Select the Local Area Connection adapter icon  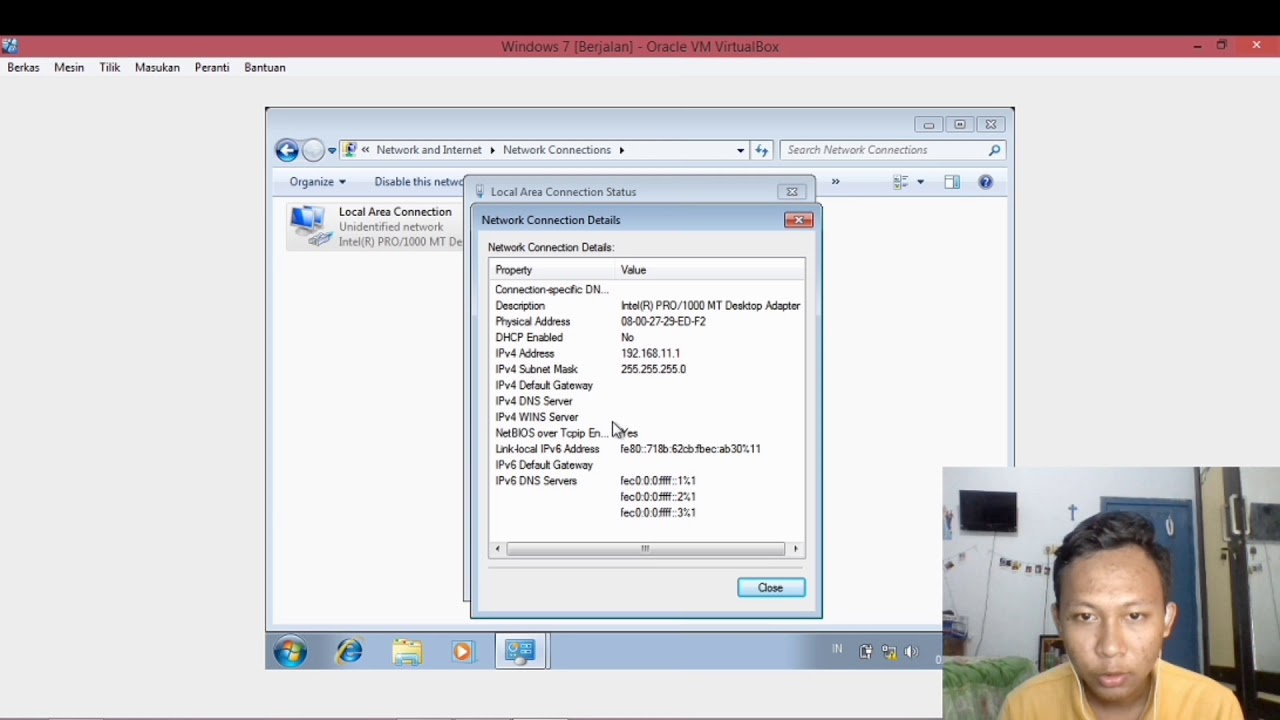[x=308, y=226]
